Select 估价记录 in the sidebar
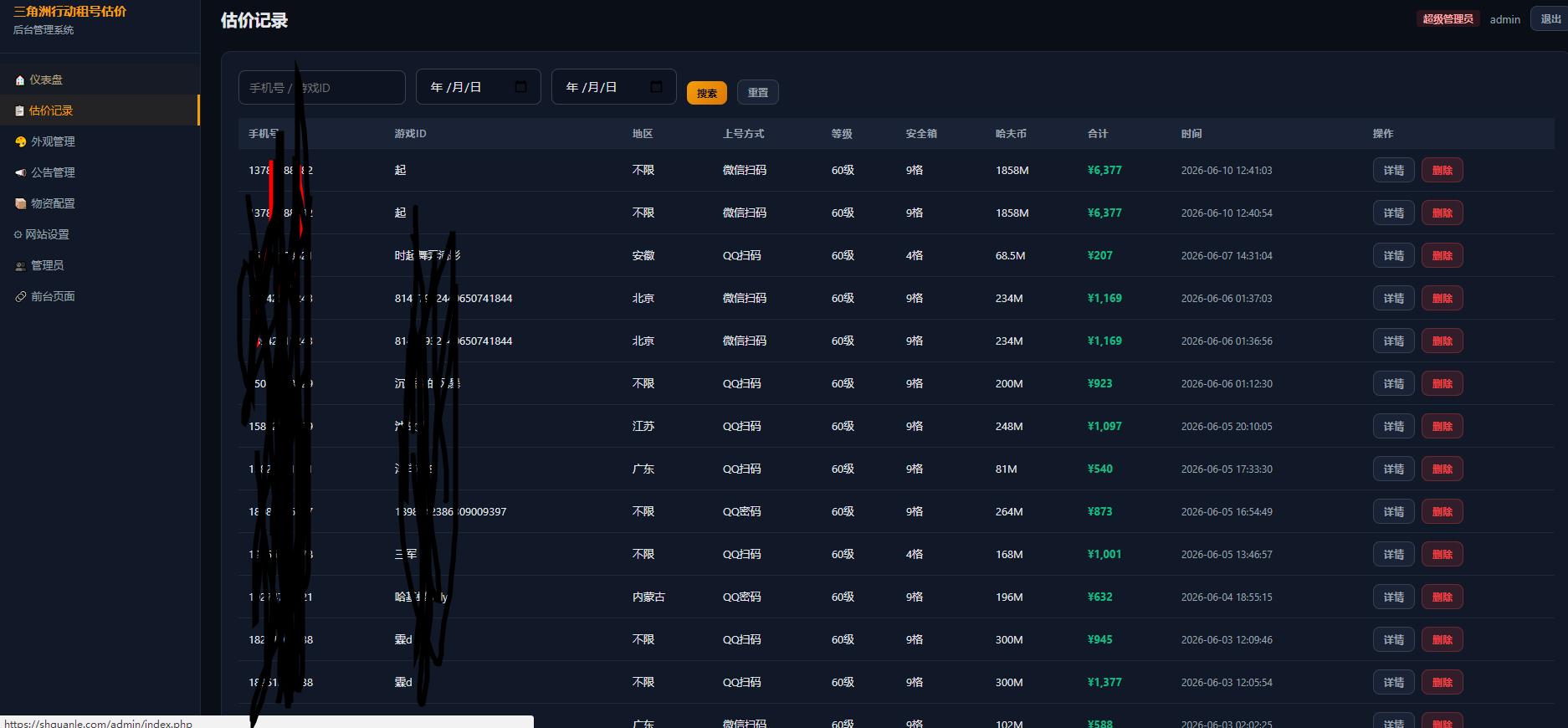The width and height of the screenshot is (1568, 728). point(100,110)
